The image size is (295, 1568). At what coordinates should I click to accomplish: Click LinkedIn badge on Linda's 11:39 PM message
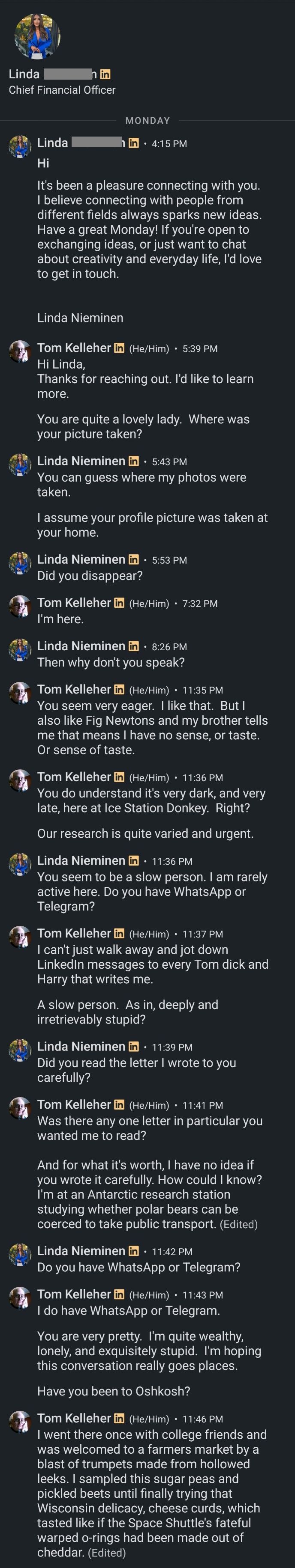point(133,1047)
